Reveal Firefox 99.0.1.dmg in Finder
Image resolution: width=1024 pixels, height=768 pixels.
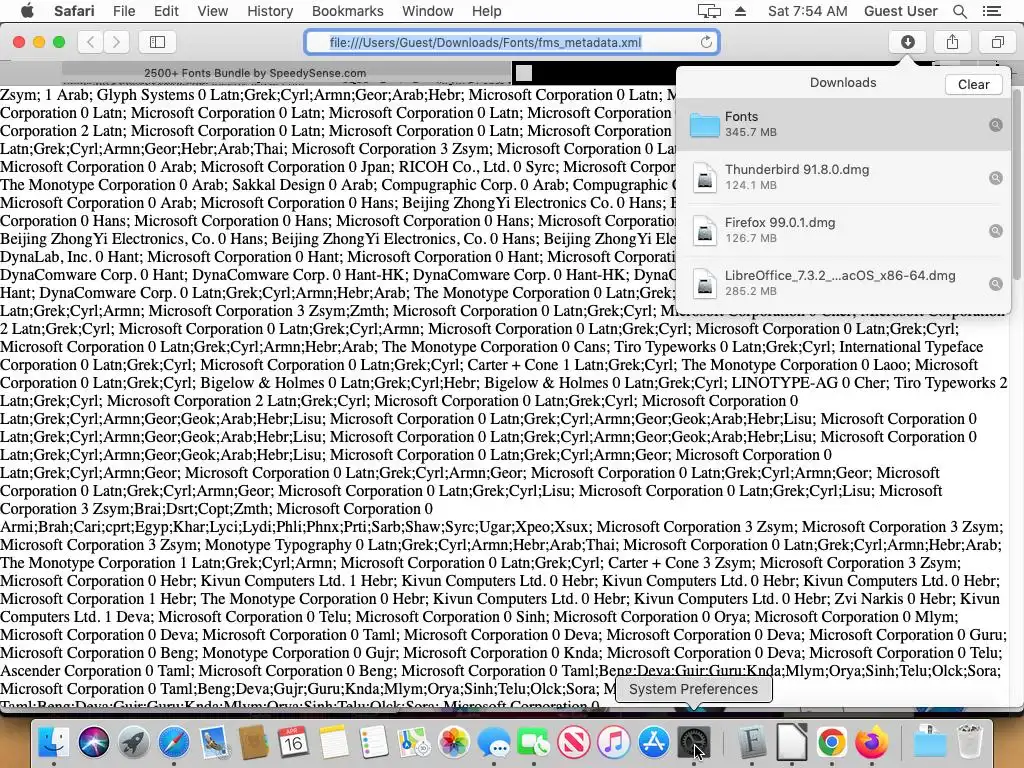coord(995,231)
